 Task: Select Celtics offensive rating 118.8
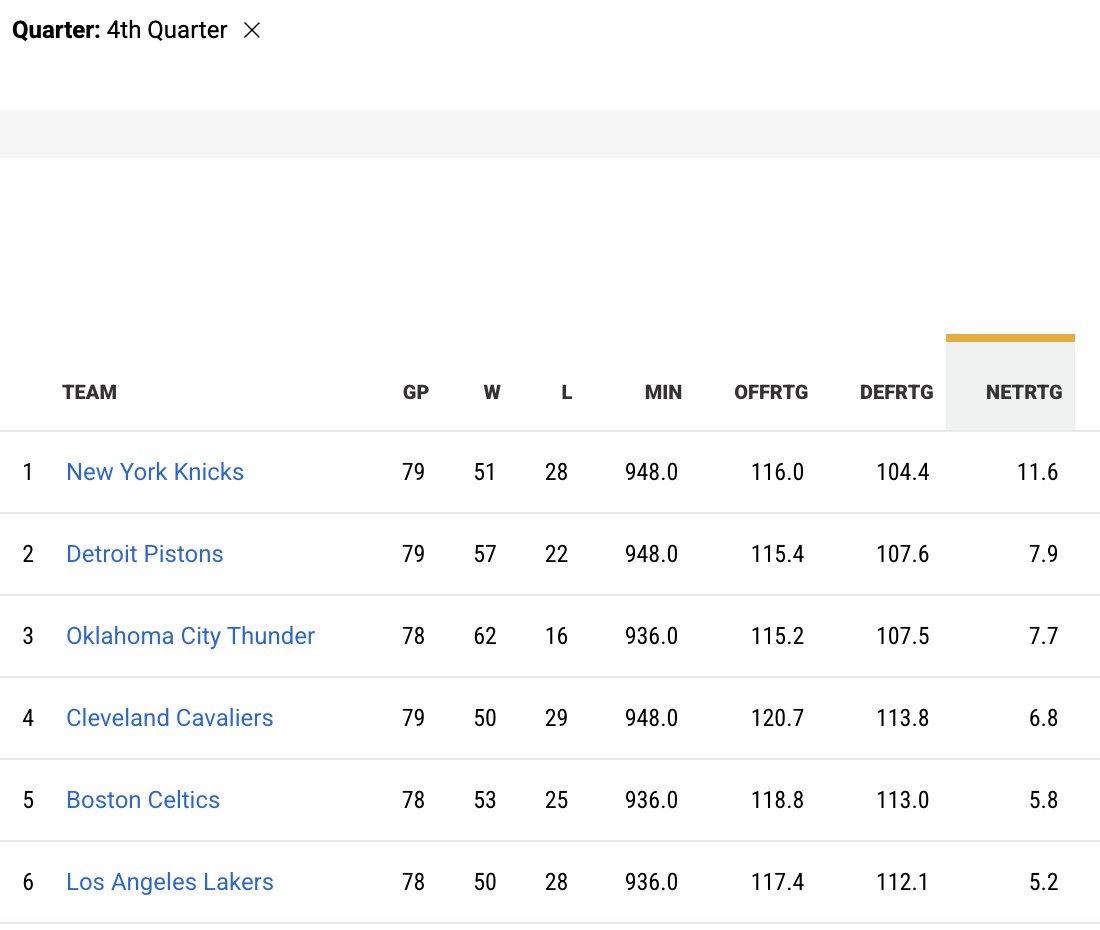[777, 800]
